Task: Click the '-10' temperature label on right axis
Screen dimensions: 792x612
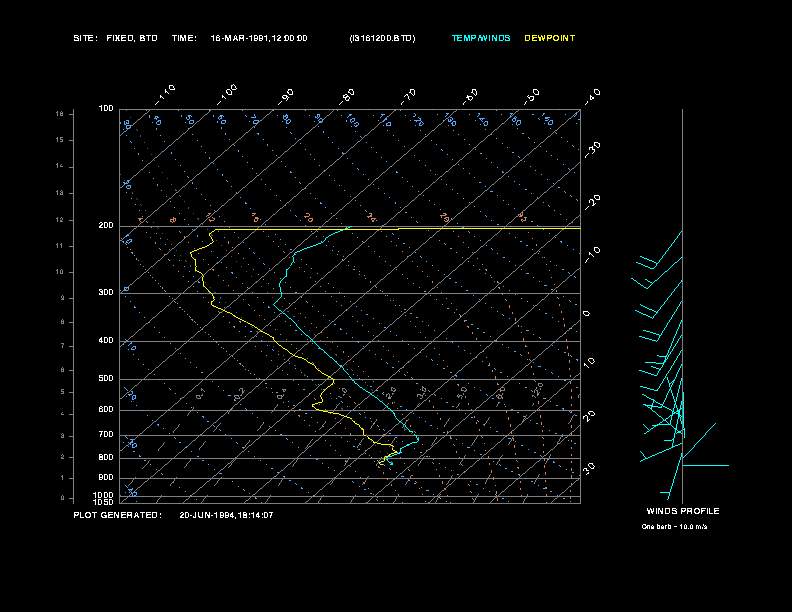Action: click(x=593, y=254)
